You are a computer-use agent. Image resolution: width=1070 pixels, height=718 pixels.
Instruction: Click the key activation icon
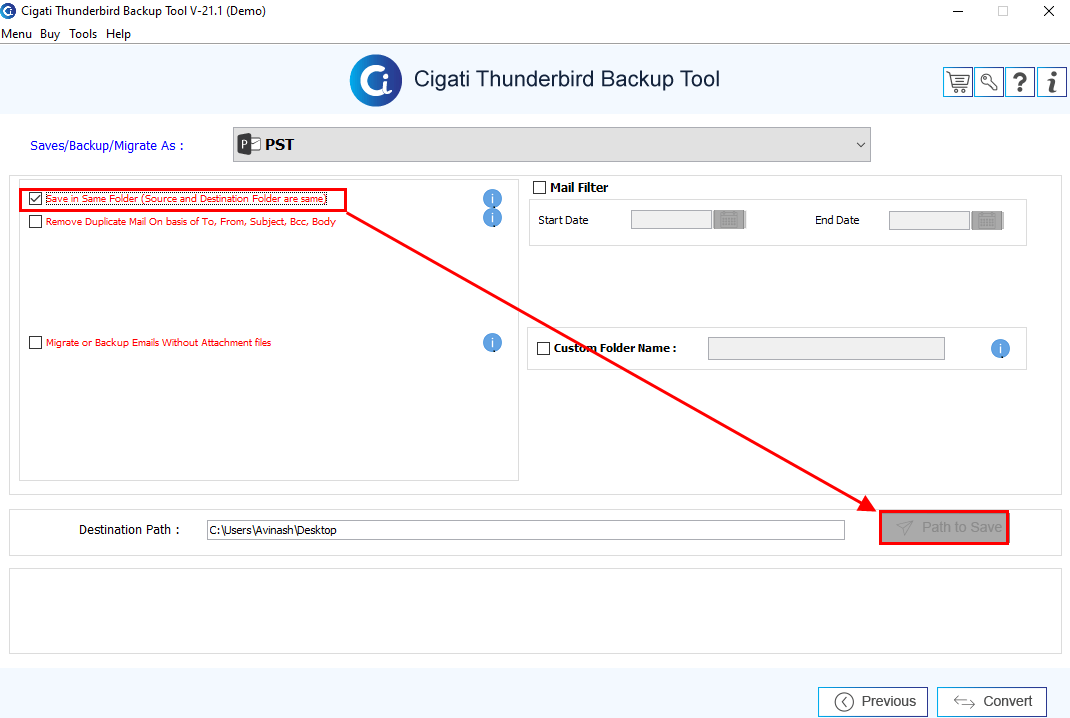coord(989,83)
